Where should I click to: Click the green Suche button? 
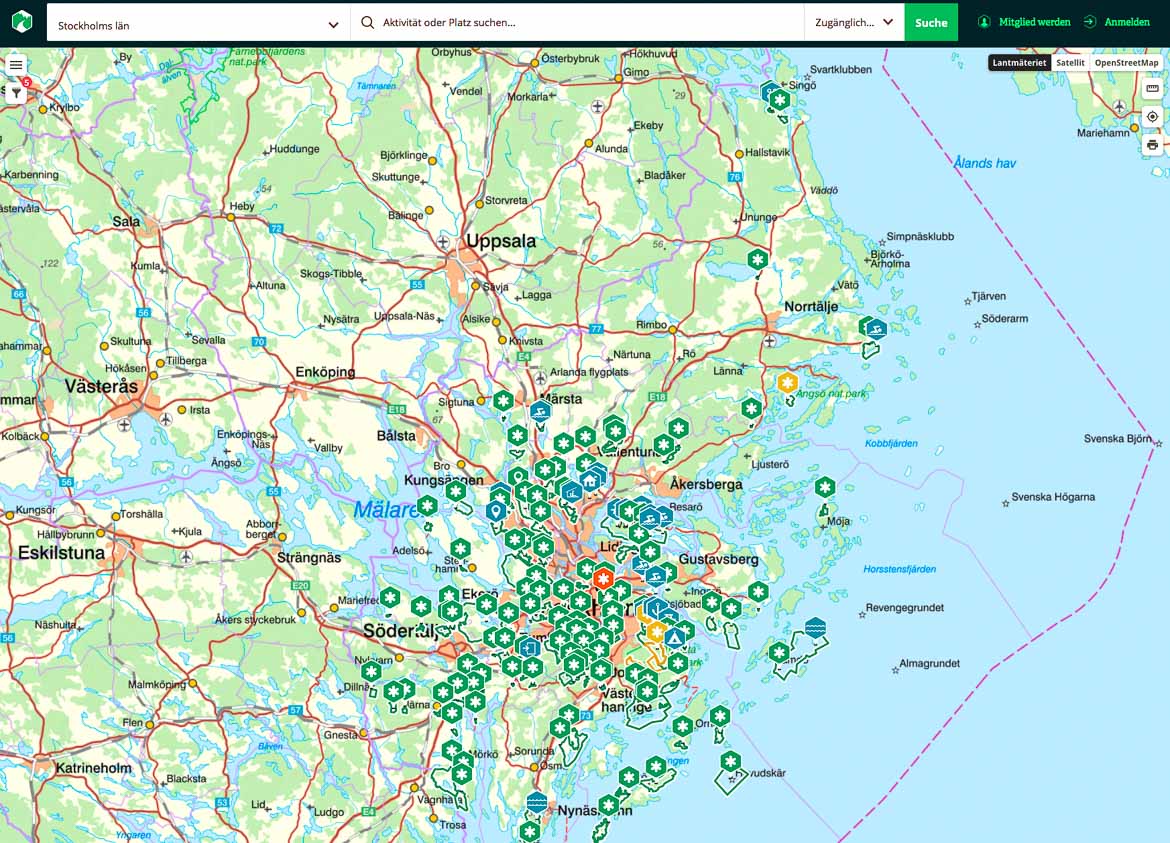(x=931, y=21)
